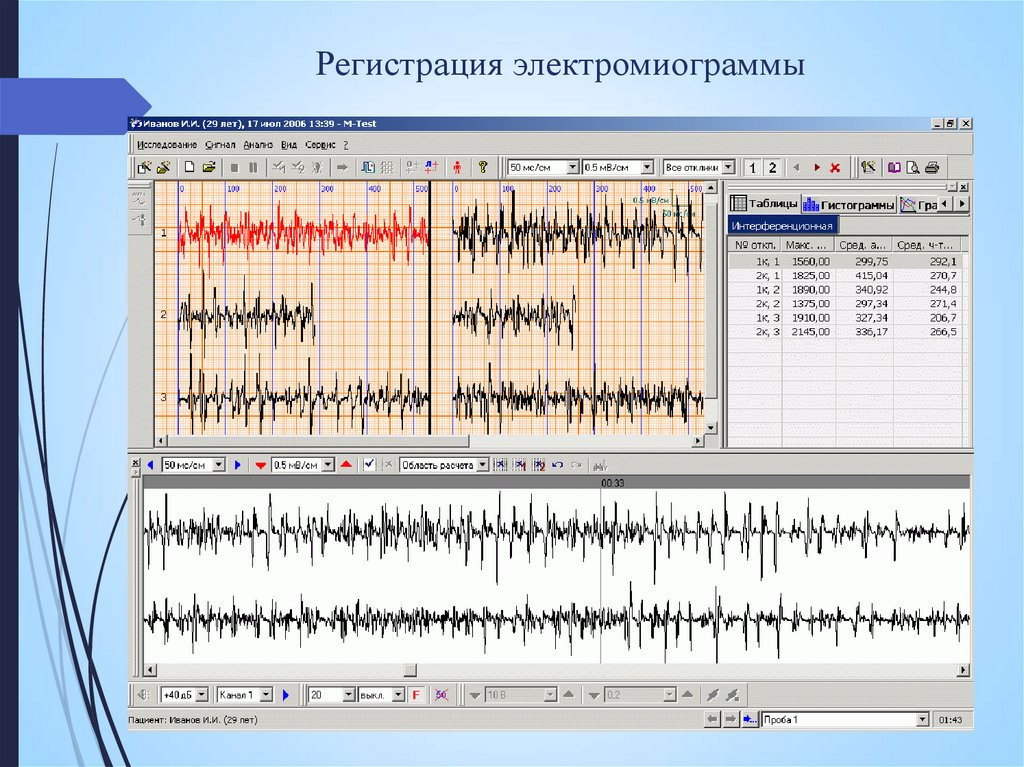Click the blue right arrow to increase sweep

(238, 465)
